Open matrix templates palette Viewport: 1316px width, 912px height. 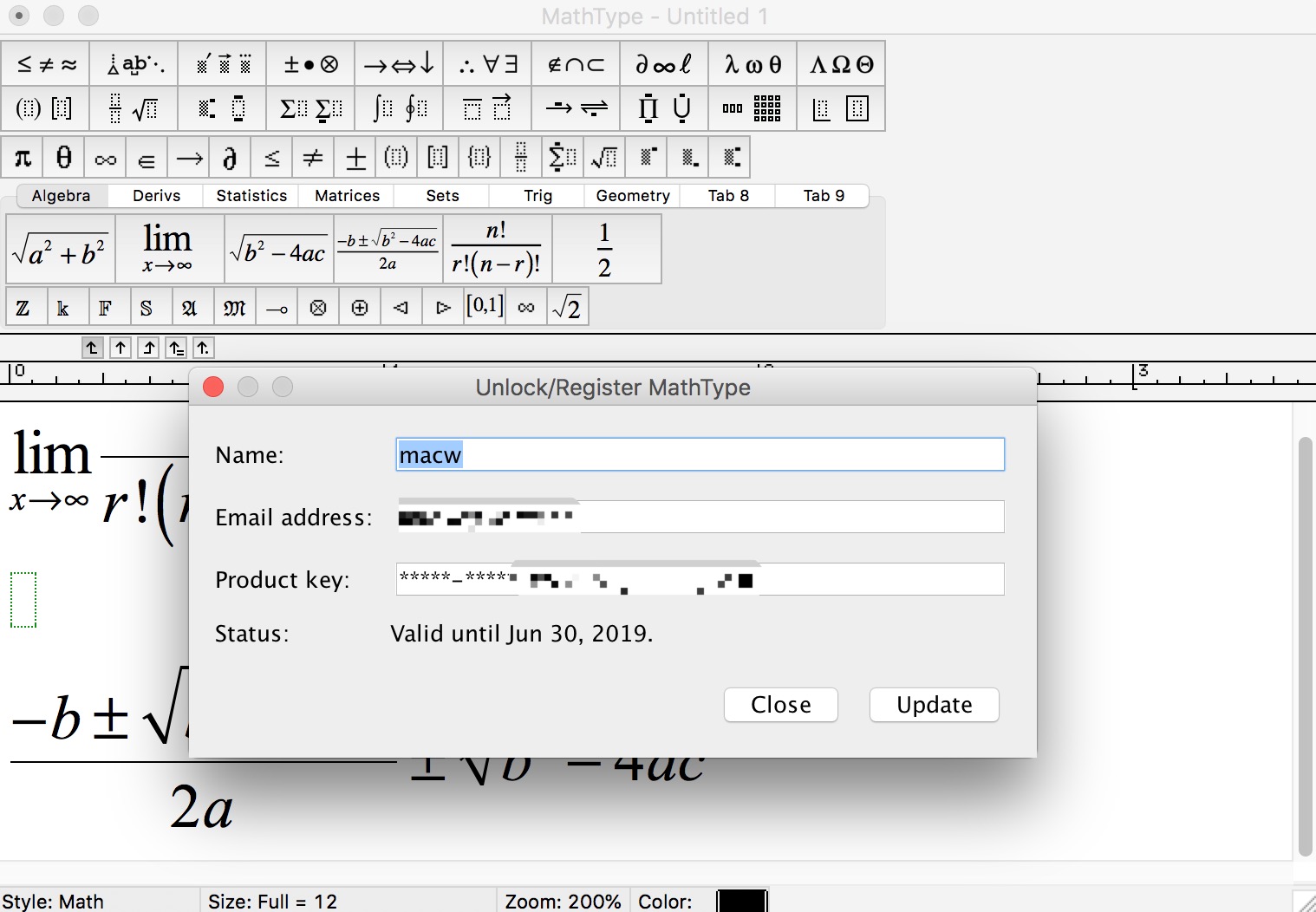(x=753, y=108)
